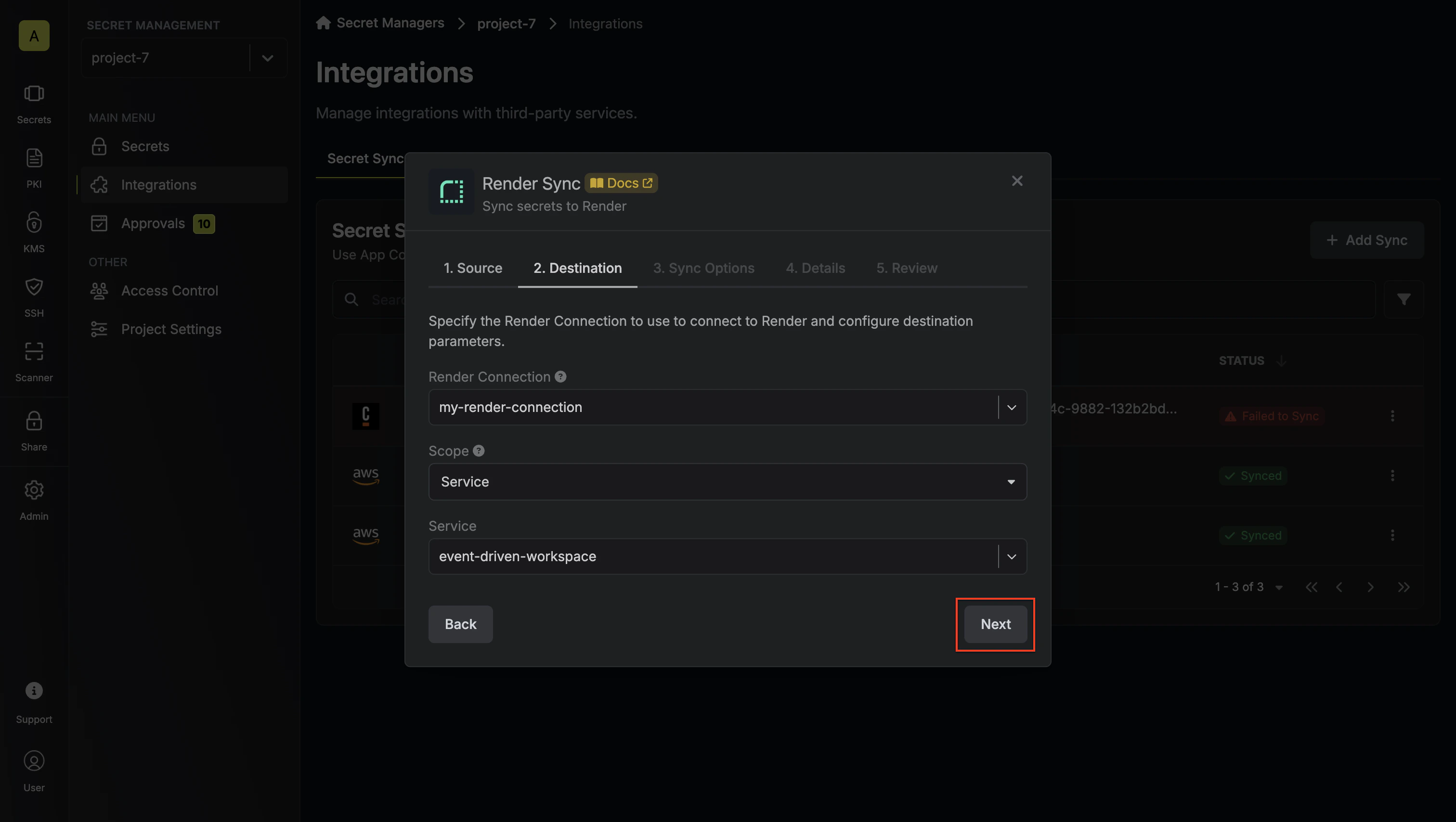Go to last page of results
Viewport: 1456px width, 822px height.
point(1404,587)
